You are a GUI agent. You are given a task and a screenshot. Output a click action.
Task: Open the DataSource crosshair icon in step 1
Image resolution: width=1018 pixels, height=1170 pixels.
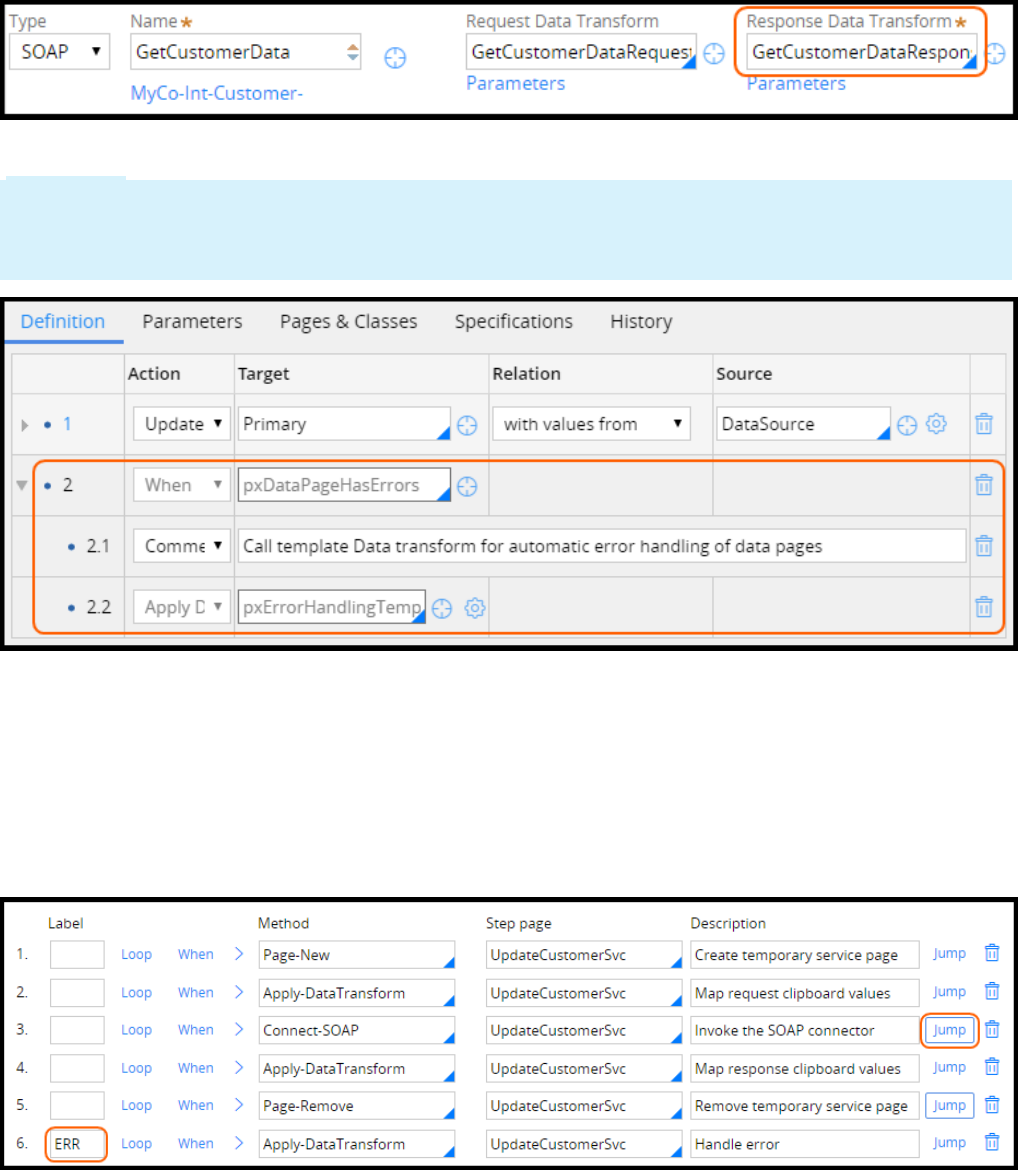tap(907, 425)
